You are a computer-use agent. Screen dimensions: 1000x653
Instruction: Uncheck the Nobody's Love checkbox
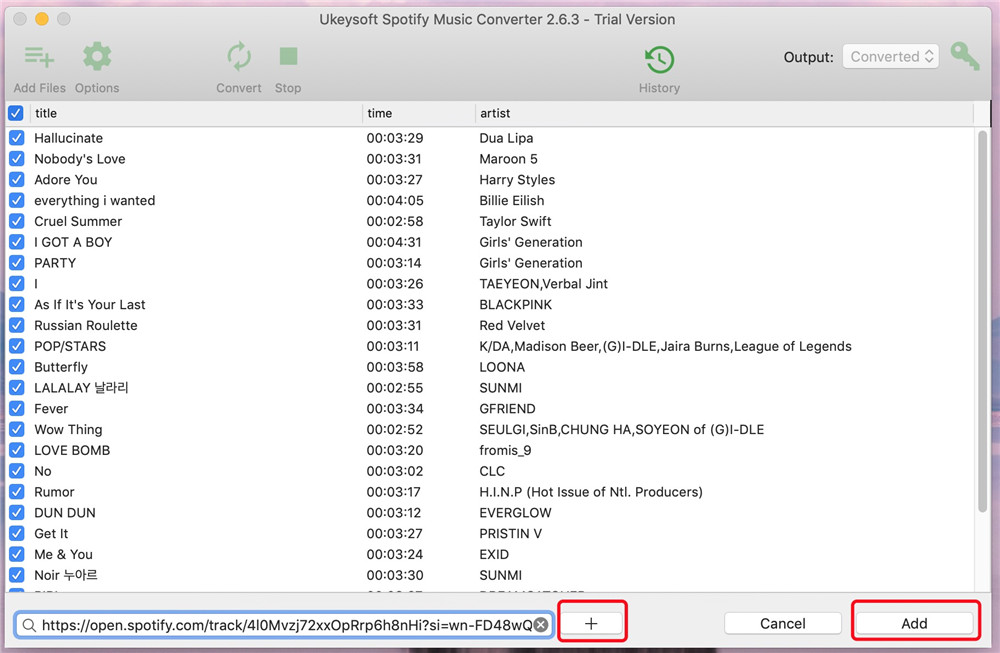point(17,159)
